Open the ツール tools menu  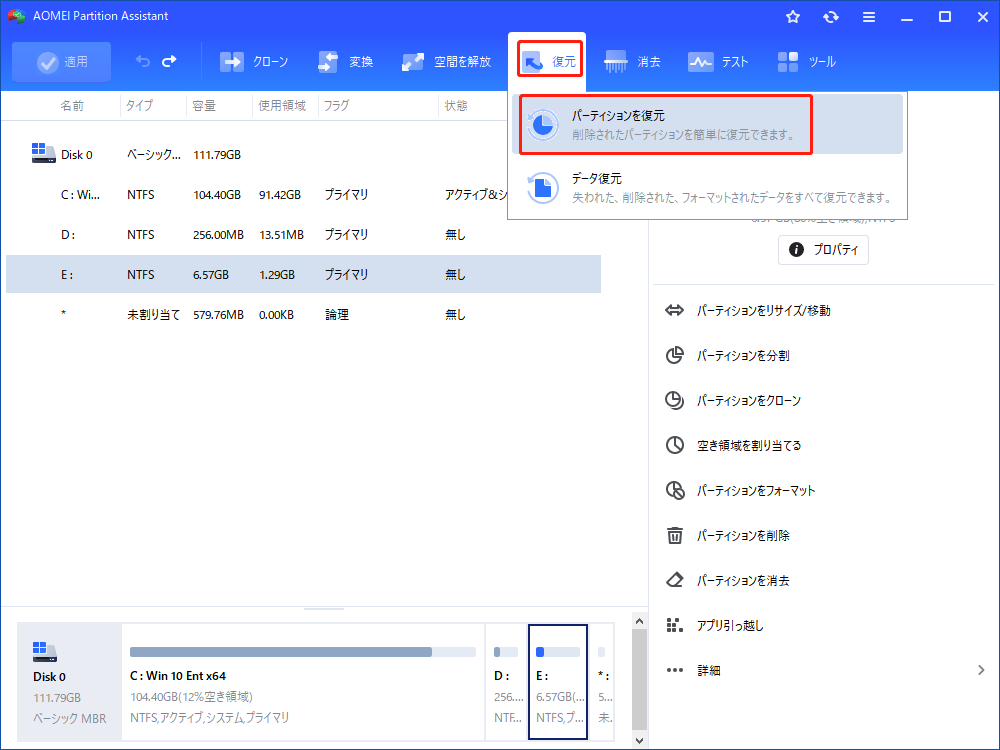pos(806,62)
